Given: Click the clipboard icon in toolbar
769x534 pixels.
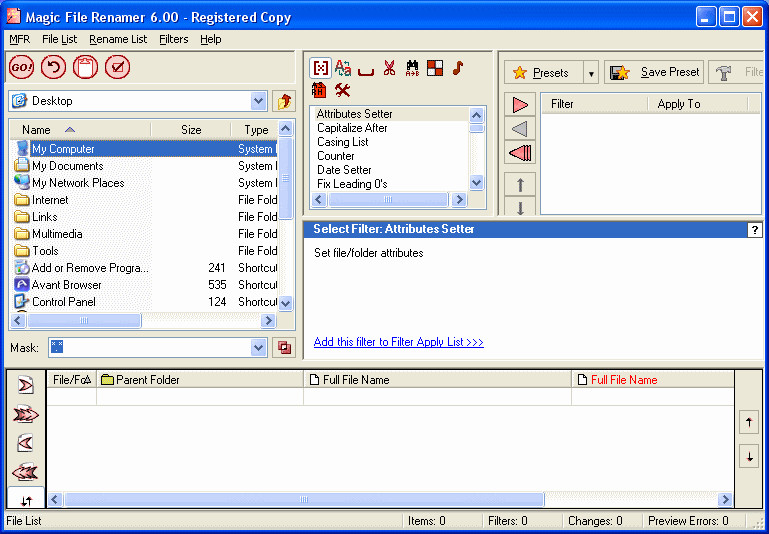Looking at the screenshot, I should pyautogui.click(x=85, y=67).
